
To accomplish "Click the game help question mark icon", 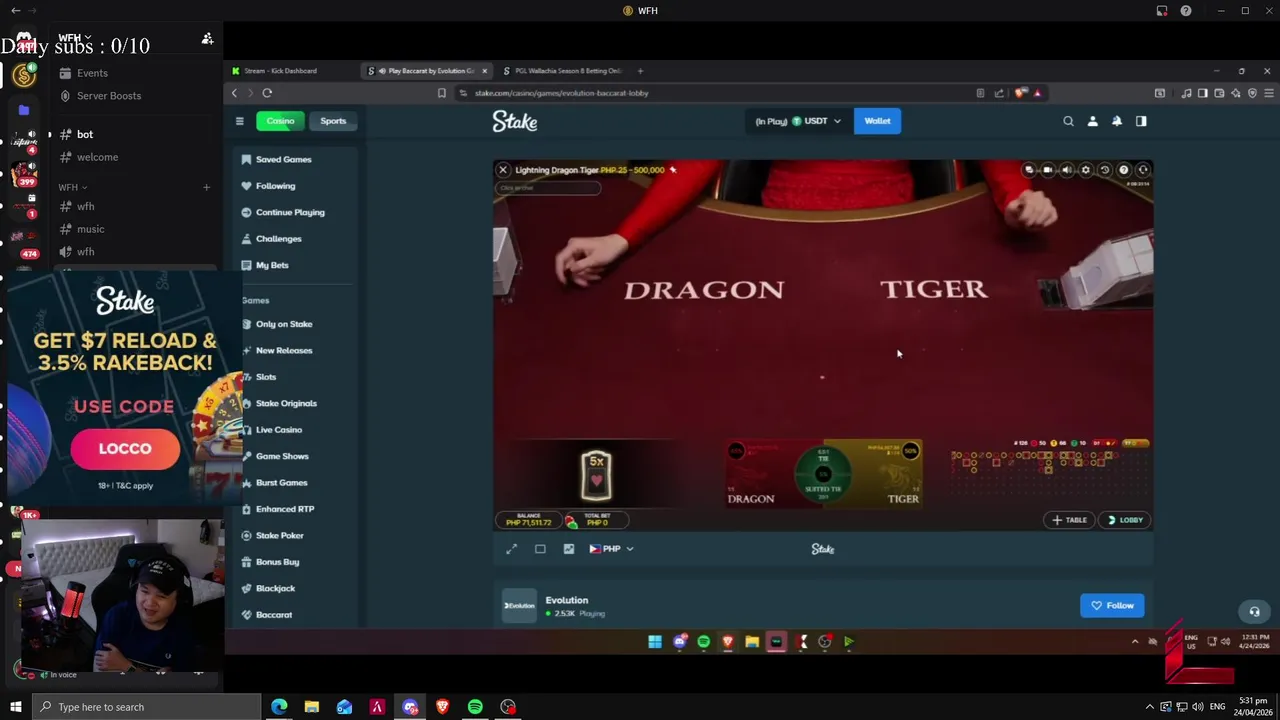I will pos(1123,170).
